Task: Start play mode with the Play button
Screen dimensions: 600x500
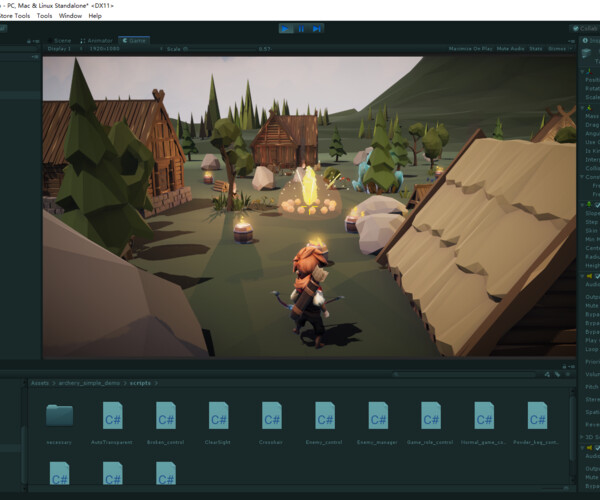Action: click(x=285, y=29)
